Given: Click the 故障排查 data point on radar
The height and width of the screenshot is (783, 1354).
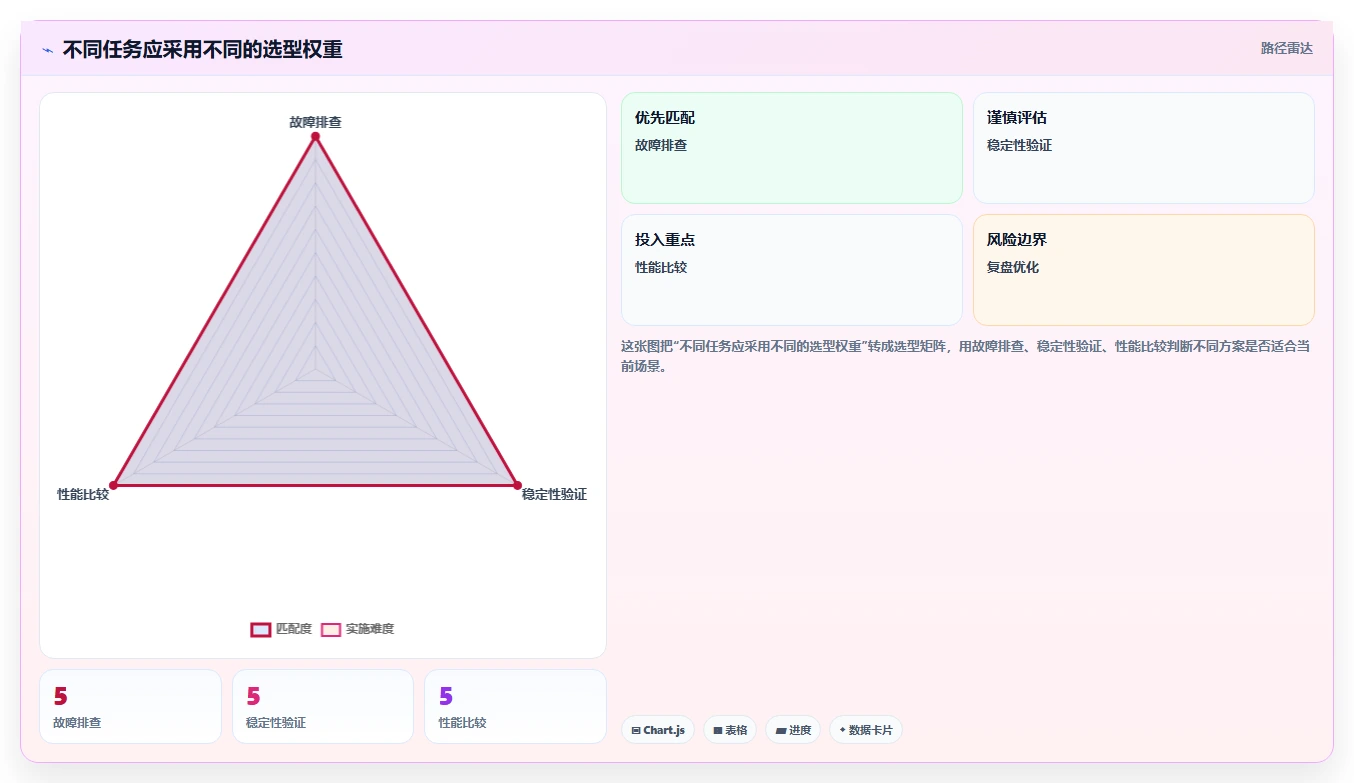Looking at the screenshot, I should click(x=315, y=136).
